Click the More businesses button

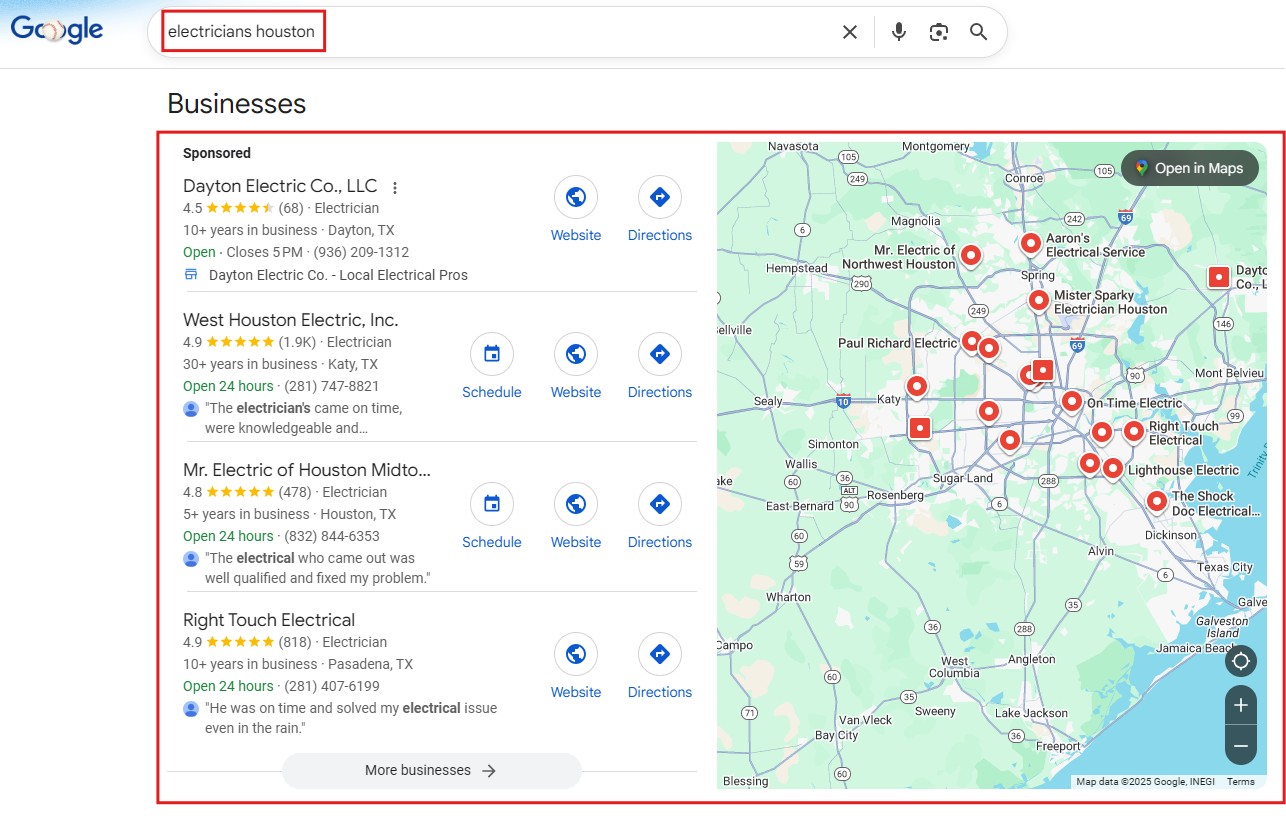(431, 770)
